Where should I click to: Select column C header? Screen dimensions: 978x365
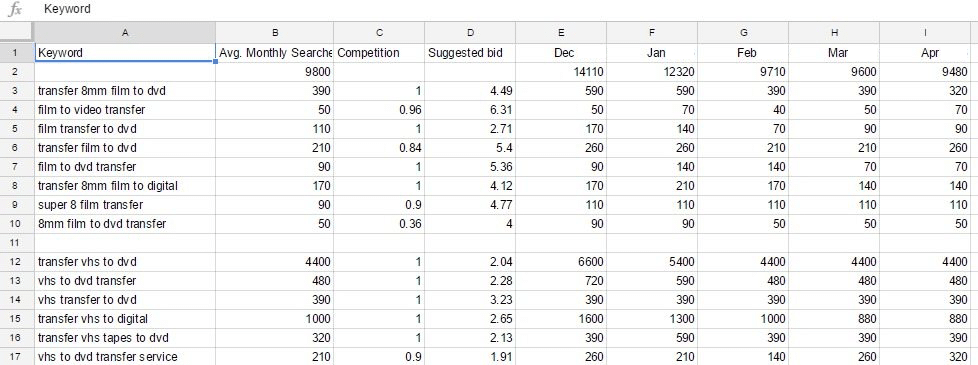(379, 32)
